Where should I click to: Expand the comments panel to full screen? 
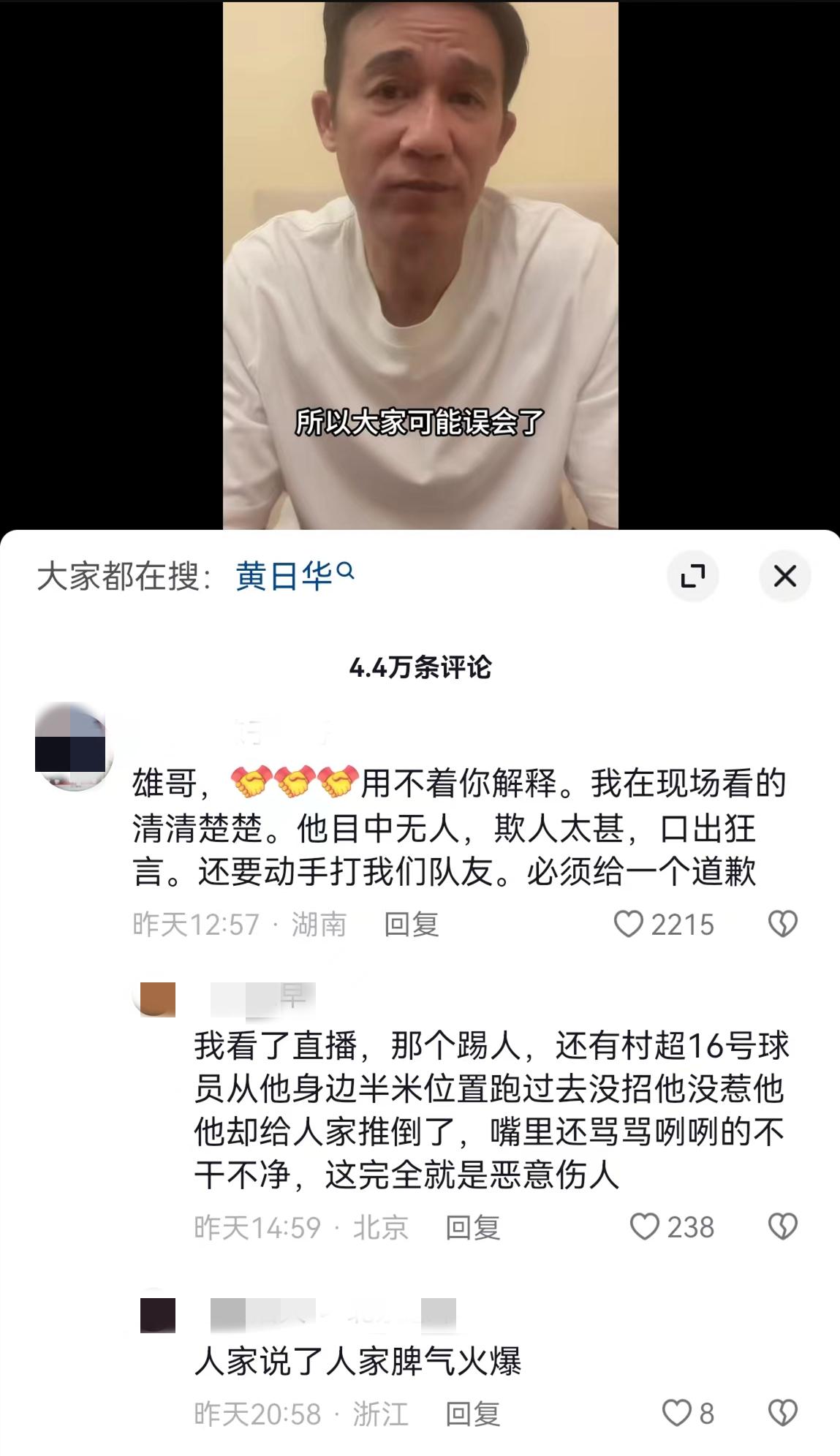point(692,576)
